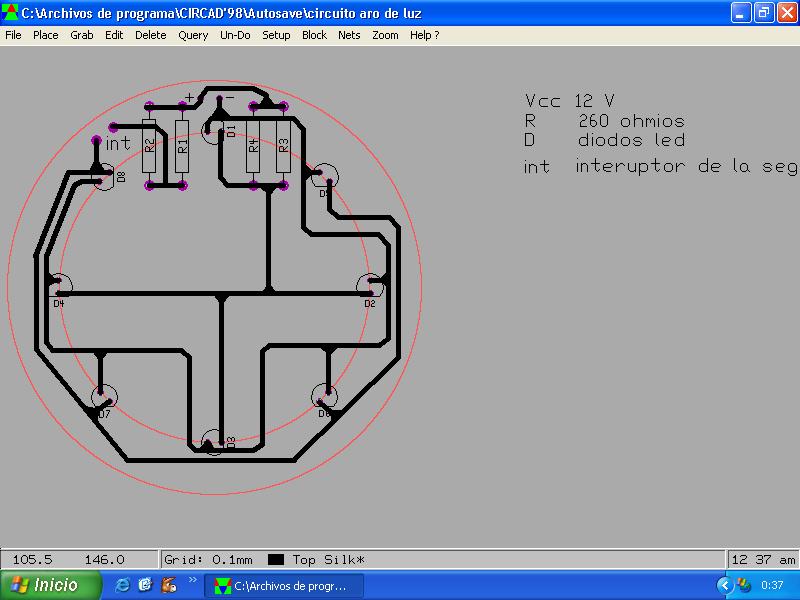Expand hidden system tray icons arrow
The image size is (800, 600).
point(724,585)
